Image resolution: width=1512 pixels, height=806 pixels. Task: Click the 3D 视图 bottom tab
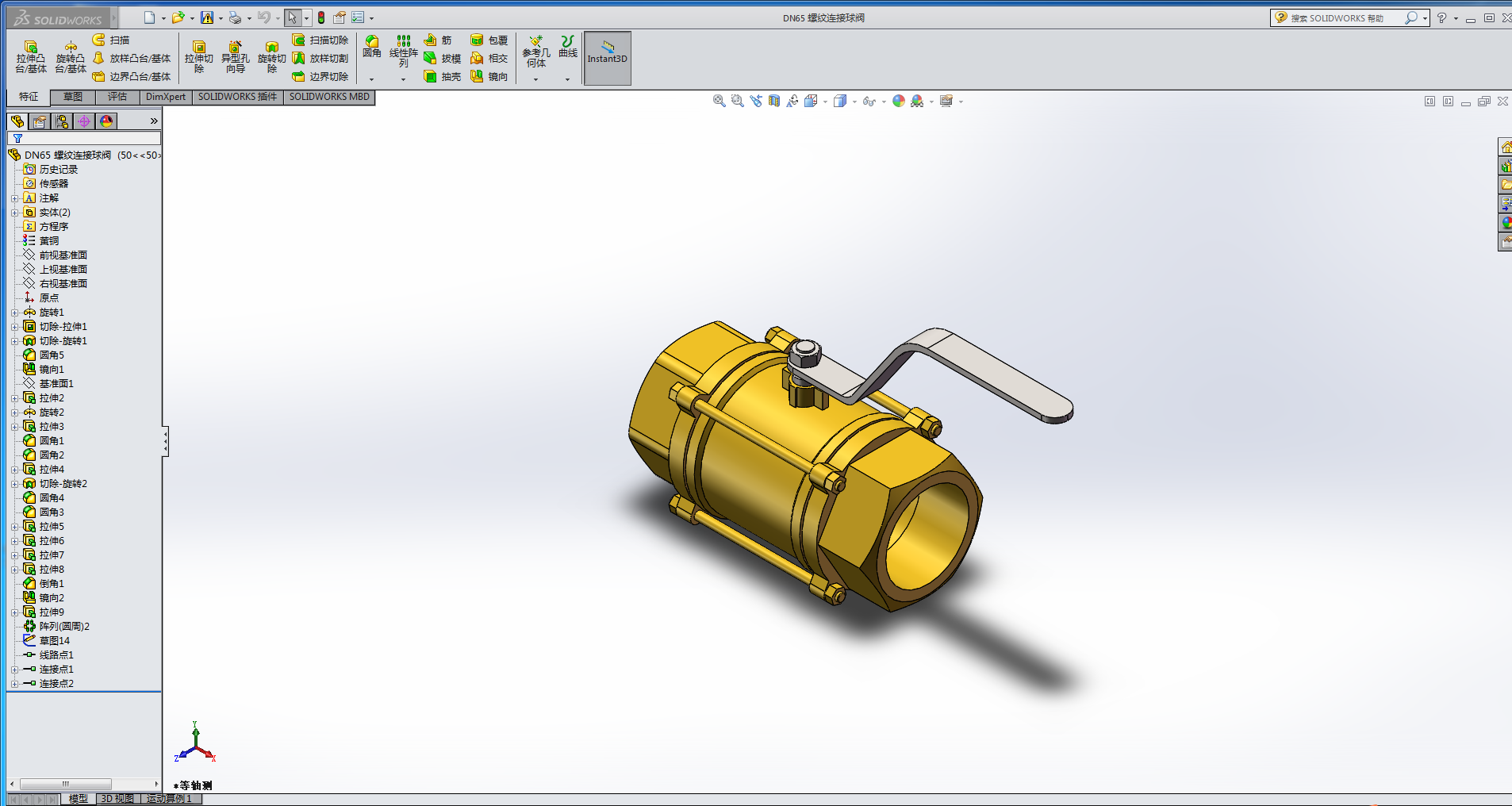(117, 799)
